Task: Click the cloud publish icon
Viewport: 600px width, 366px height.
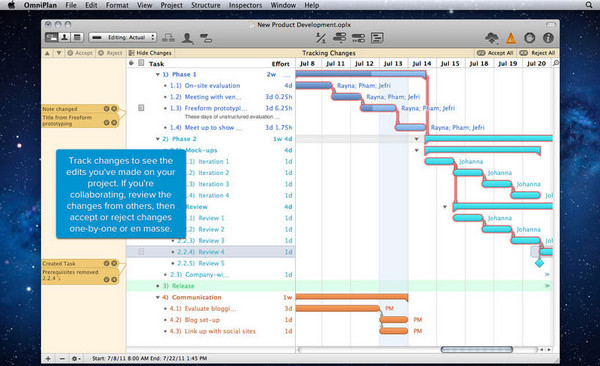Action: tap(492, 38)
